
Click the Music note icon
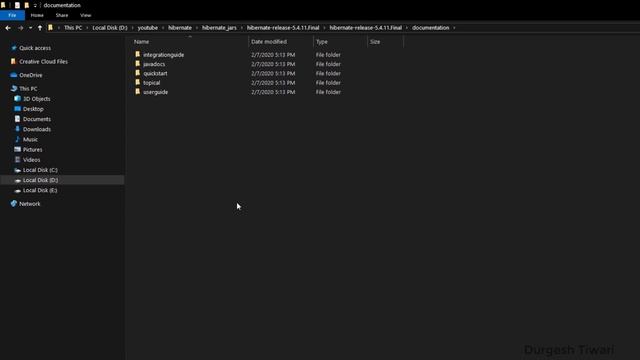tap(17, 139)
